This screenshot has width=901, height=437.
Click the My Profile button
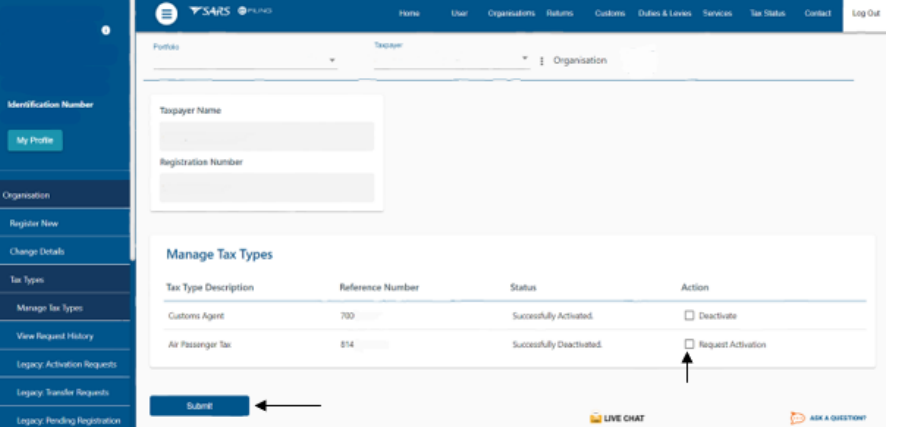pos(35,140)
